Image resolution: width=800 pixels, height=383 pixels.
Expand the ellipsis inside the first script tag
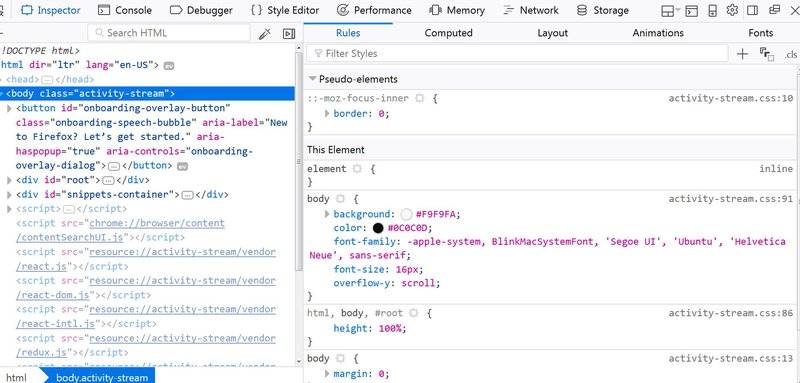tap(68, 209)
